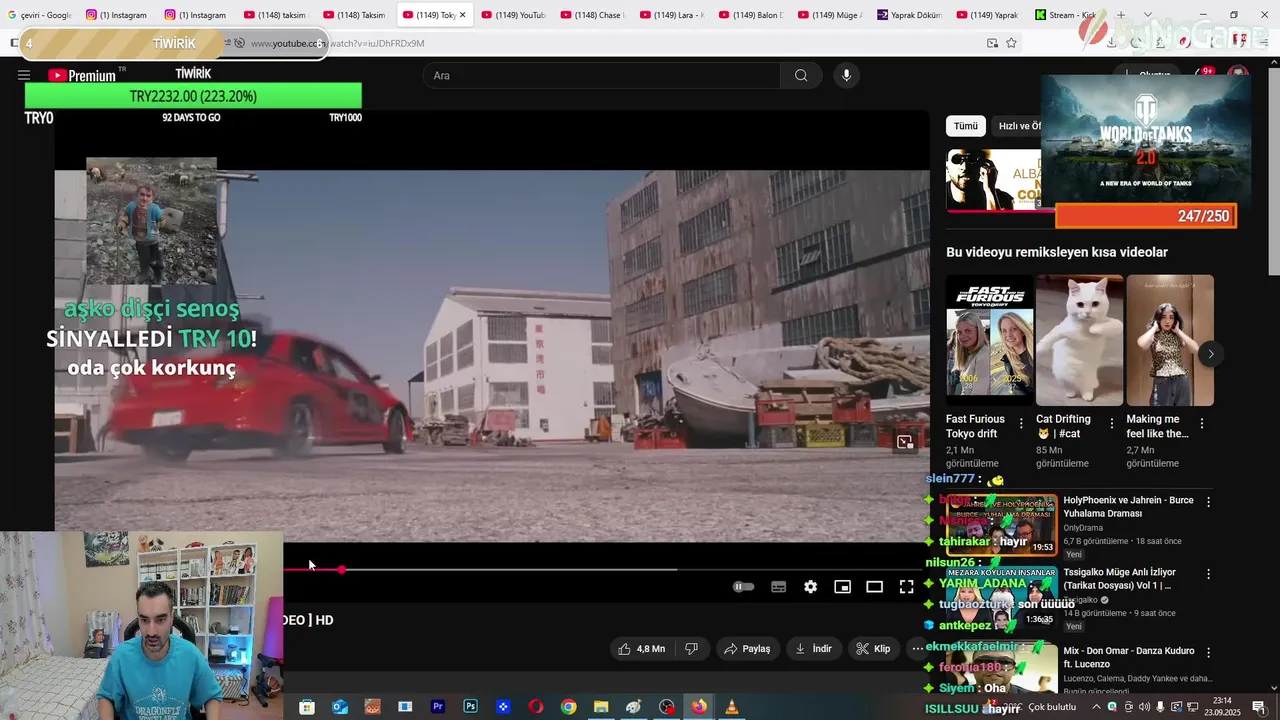Dislike the video with thumbs-down
Screen dimensions: 1280x720
click(x=691, y=649)
